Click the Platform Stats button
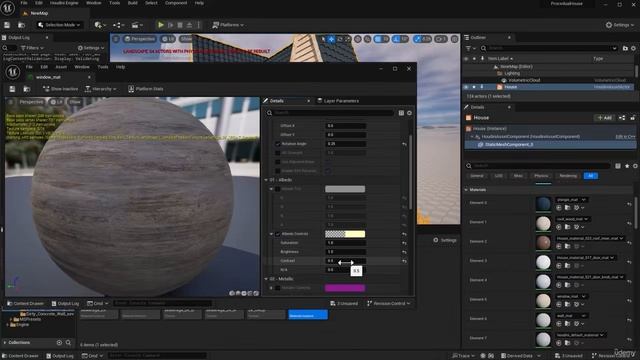Image resolution: width=640 pixels, height=360 pixels. (x=145, y=89)
